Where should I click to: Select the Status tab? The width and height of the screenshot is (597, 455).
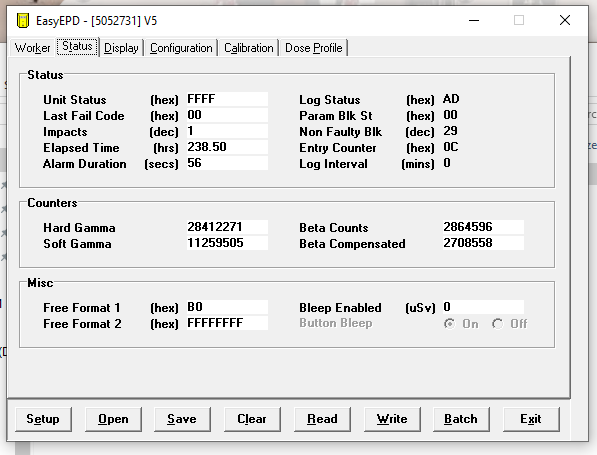pyautogui.click(x=77, y=46)
